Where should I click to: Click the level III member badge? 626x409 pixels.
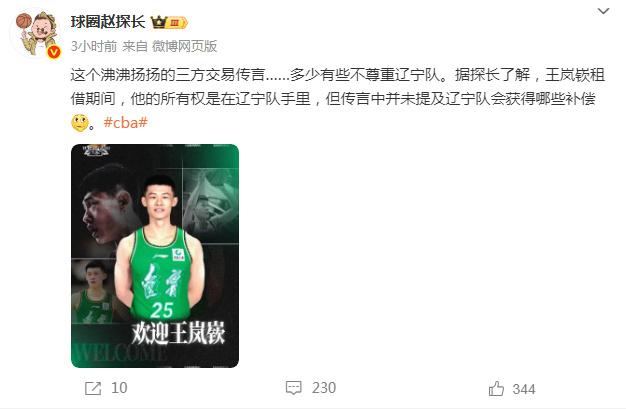point(176,23)
